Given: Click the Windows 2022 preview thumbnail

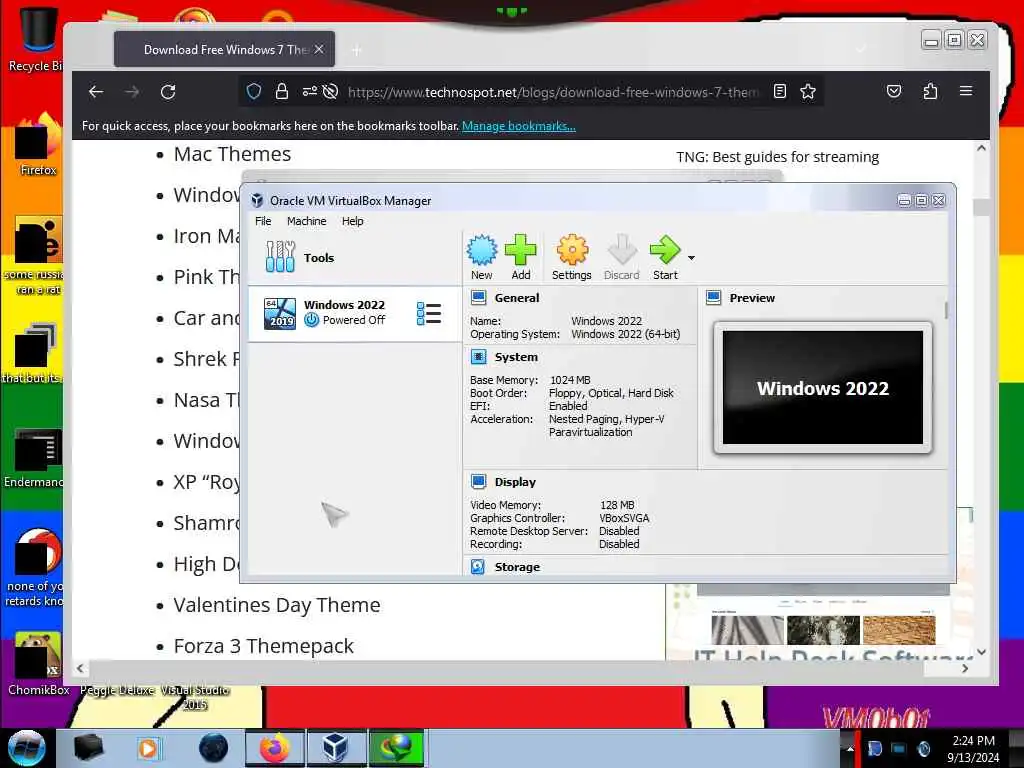Looking at the screenshot, I should (x=823, y=387).
